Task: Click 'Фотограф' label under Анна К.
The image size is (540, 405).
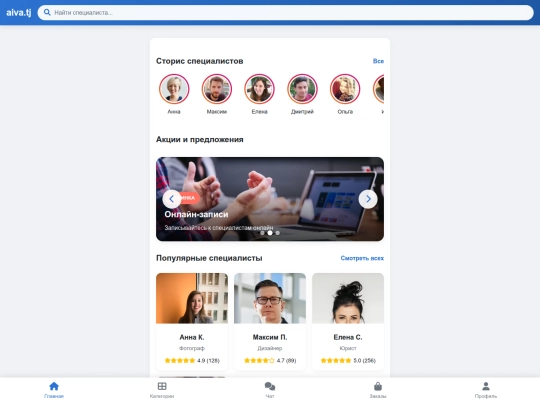Action: tap(192, 348)
